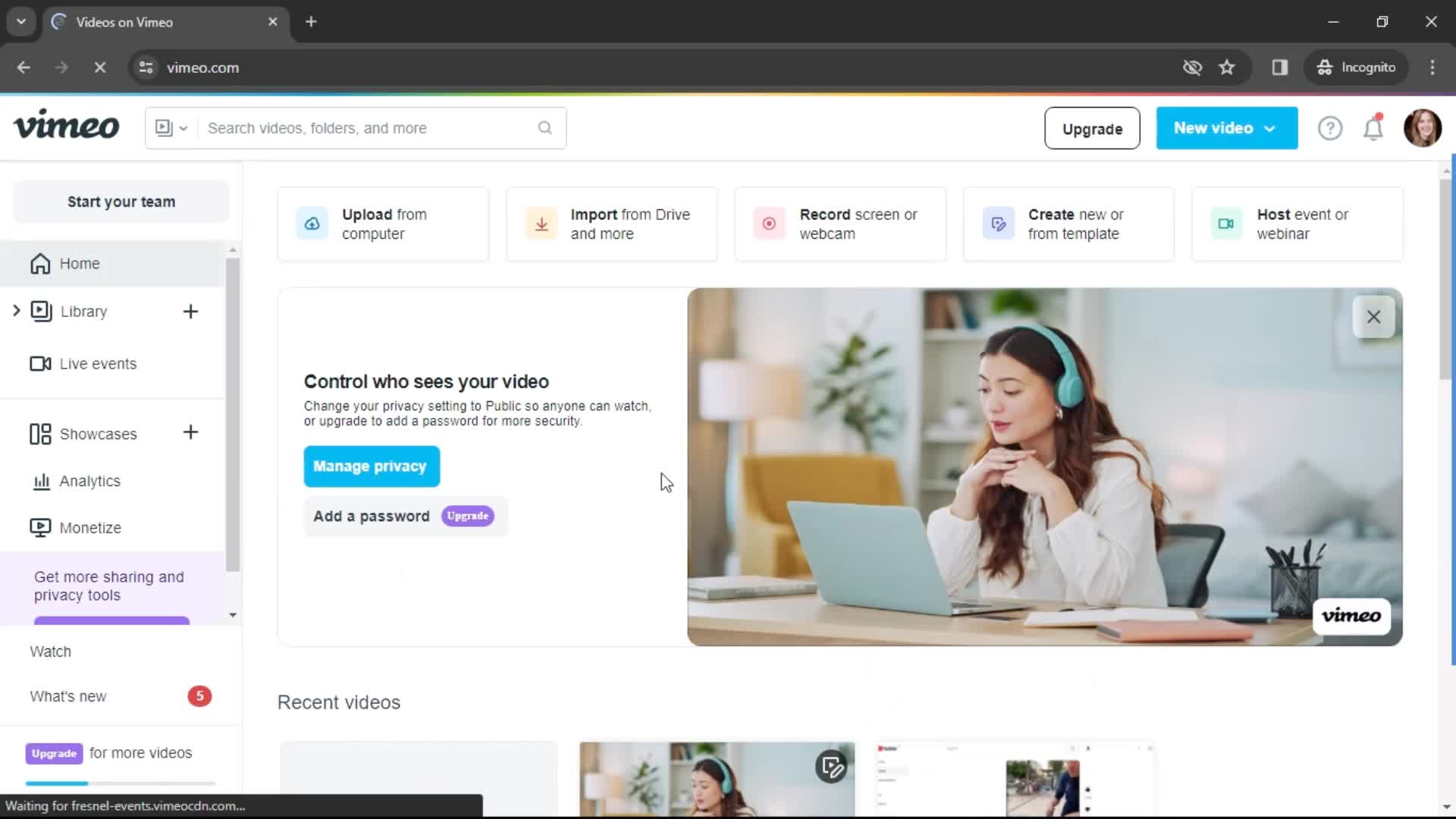Select the Analytics menu item
Screen dimensions: 1456x819
90,481
